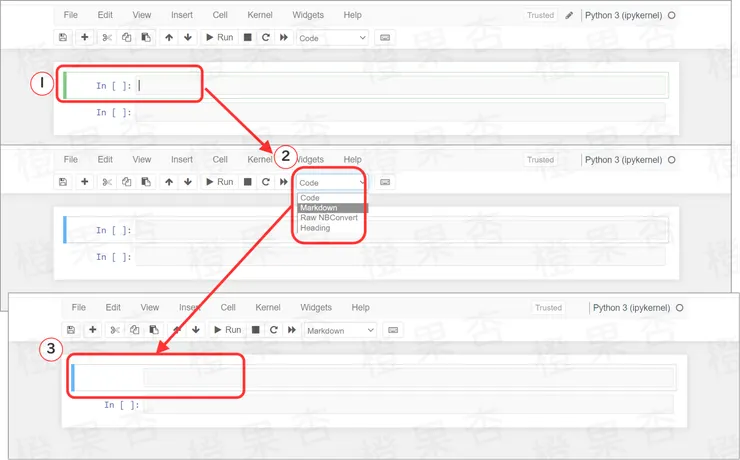Open the Kernel menu in the top panel
Image resolution: width=740 pixels, height=460 pixels.
click(x=260, y=15)
